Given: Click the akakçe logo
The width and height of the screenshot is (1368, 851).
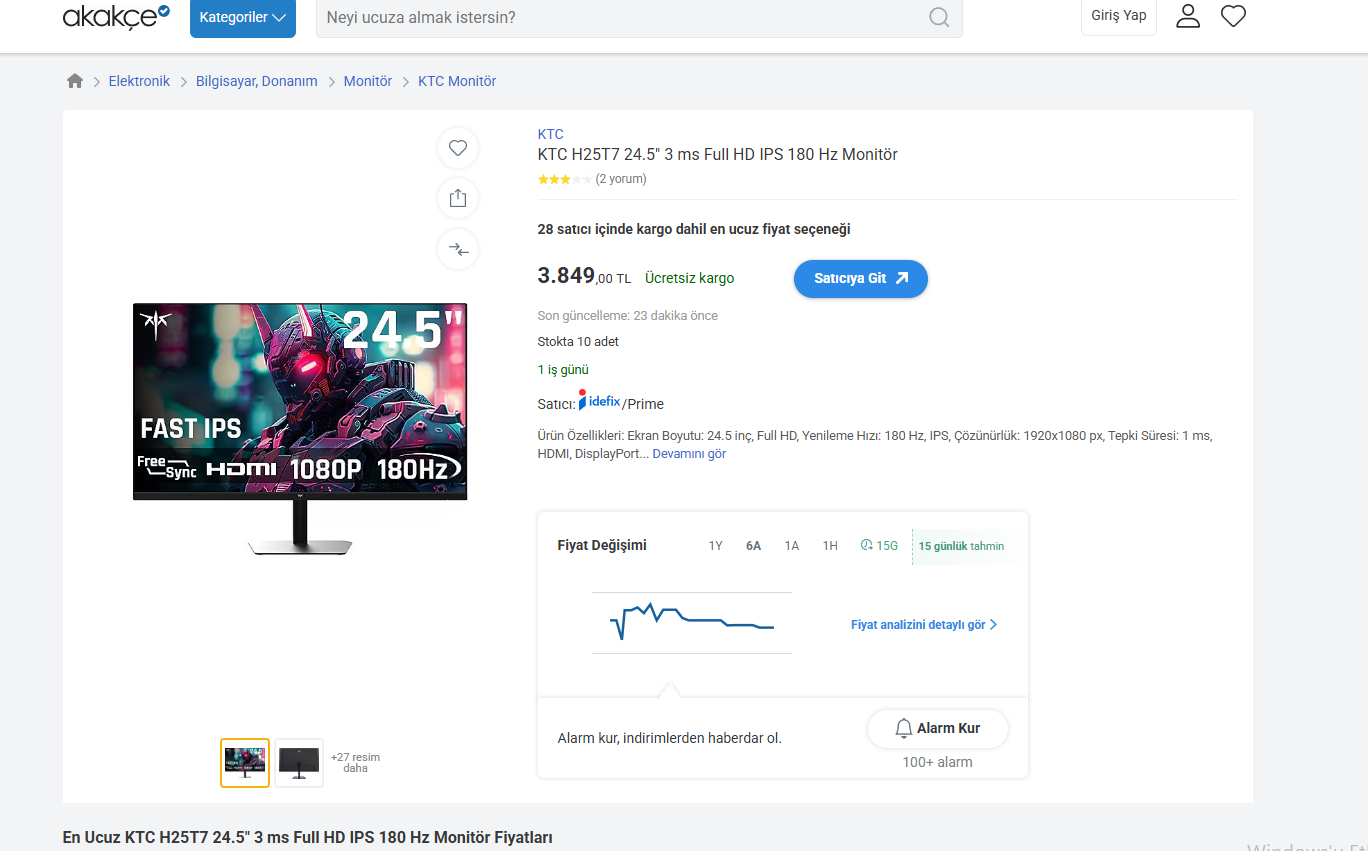Looking at the screenshot, I should (116, 17).
